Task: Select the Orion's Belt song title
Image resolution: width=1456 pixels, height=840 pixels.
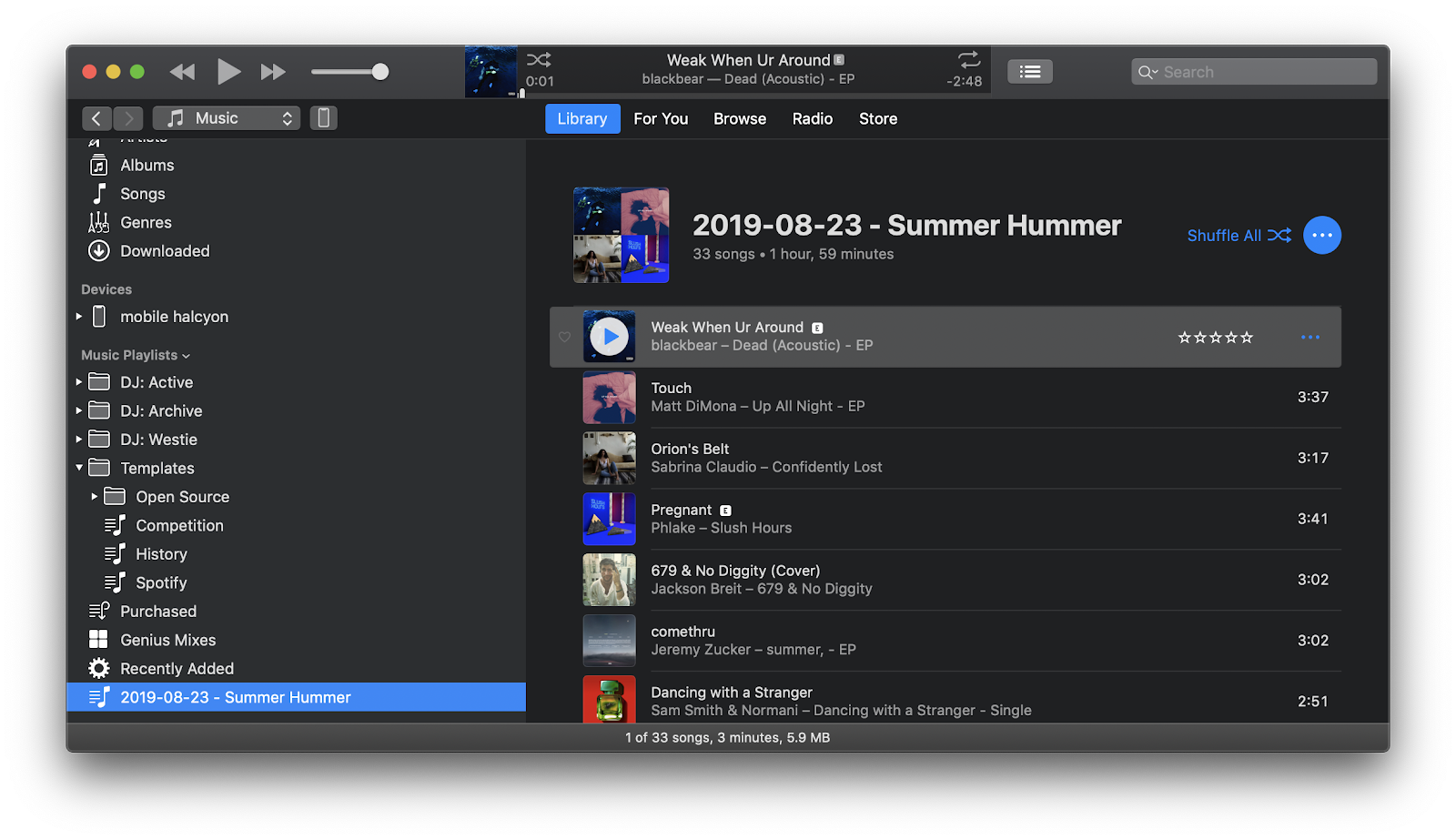Action: pyautogui.click(x=690, y=449)
